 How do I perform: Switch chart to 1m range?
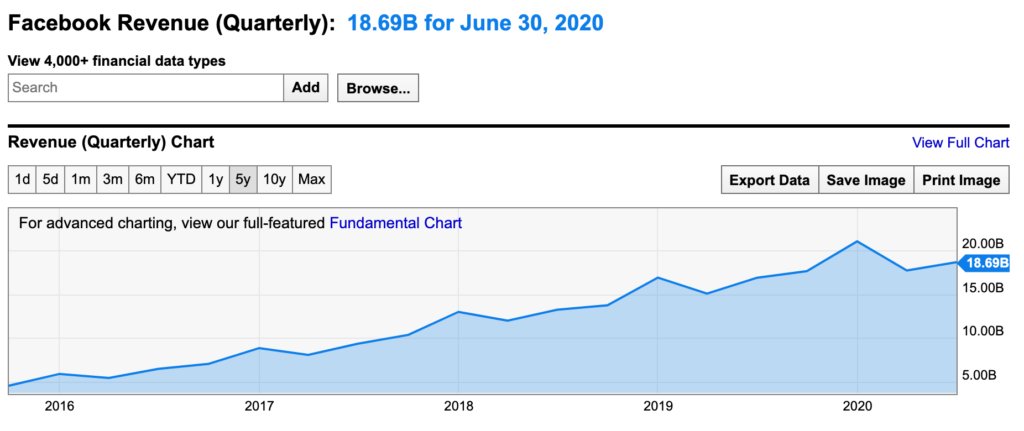click(x=81, y=180)
